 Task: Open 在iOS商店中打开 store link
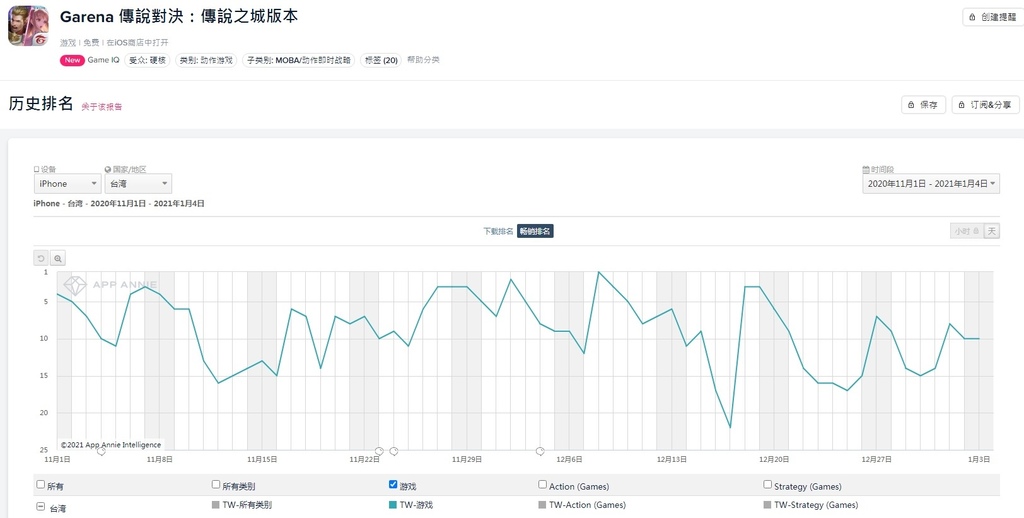138,42
